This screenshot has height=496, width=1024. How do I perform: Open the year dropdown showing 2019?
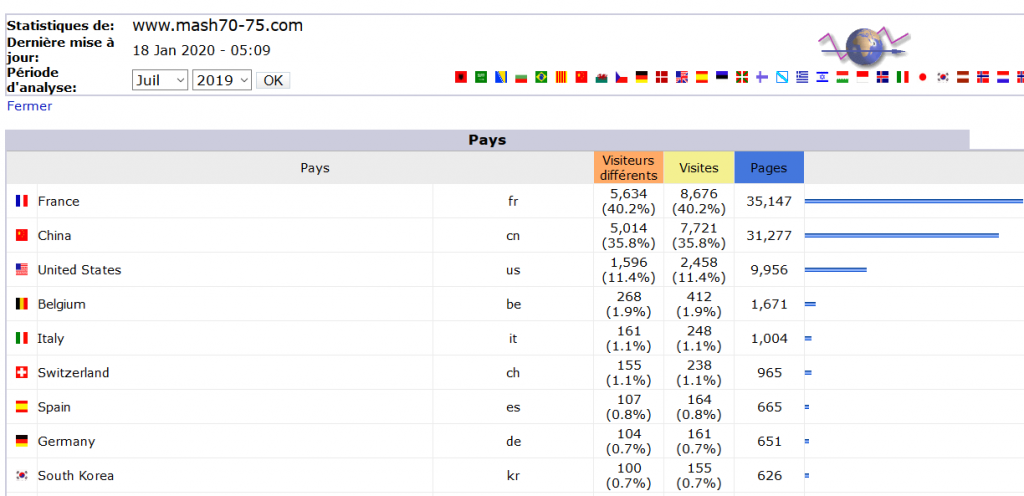pos(222,80)
